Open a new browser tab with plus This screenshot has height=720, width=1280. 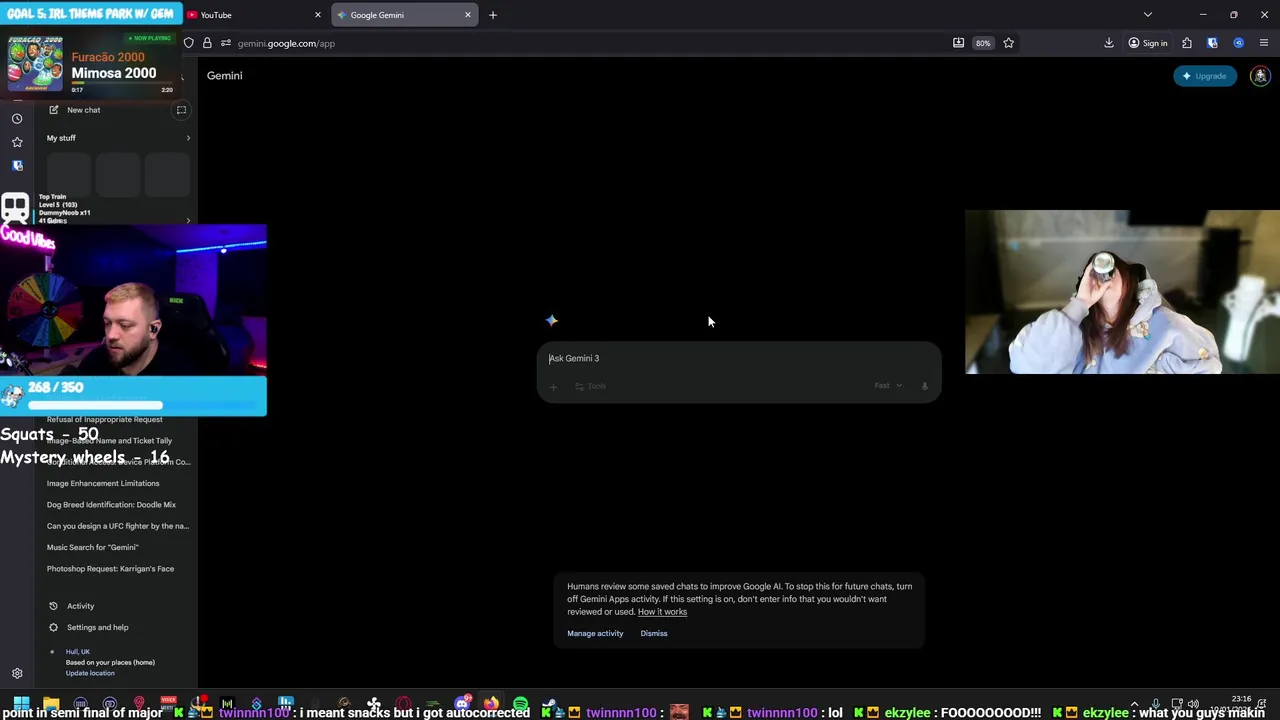(492, 15)
